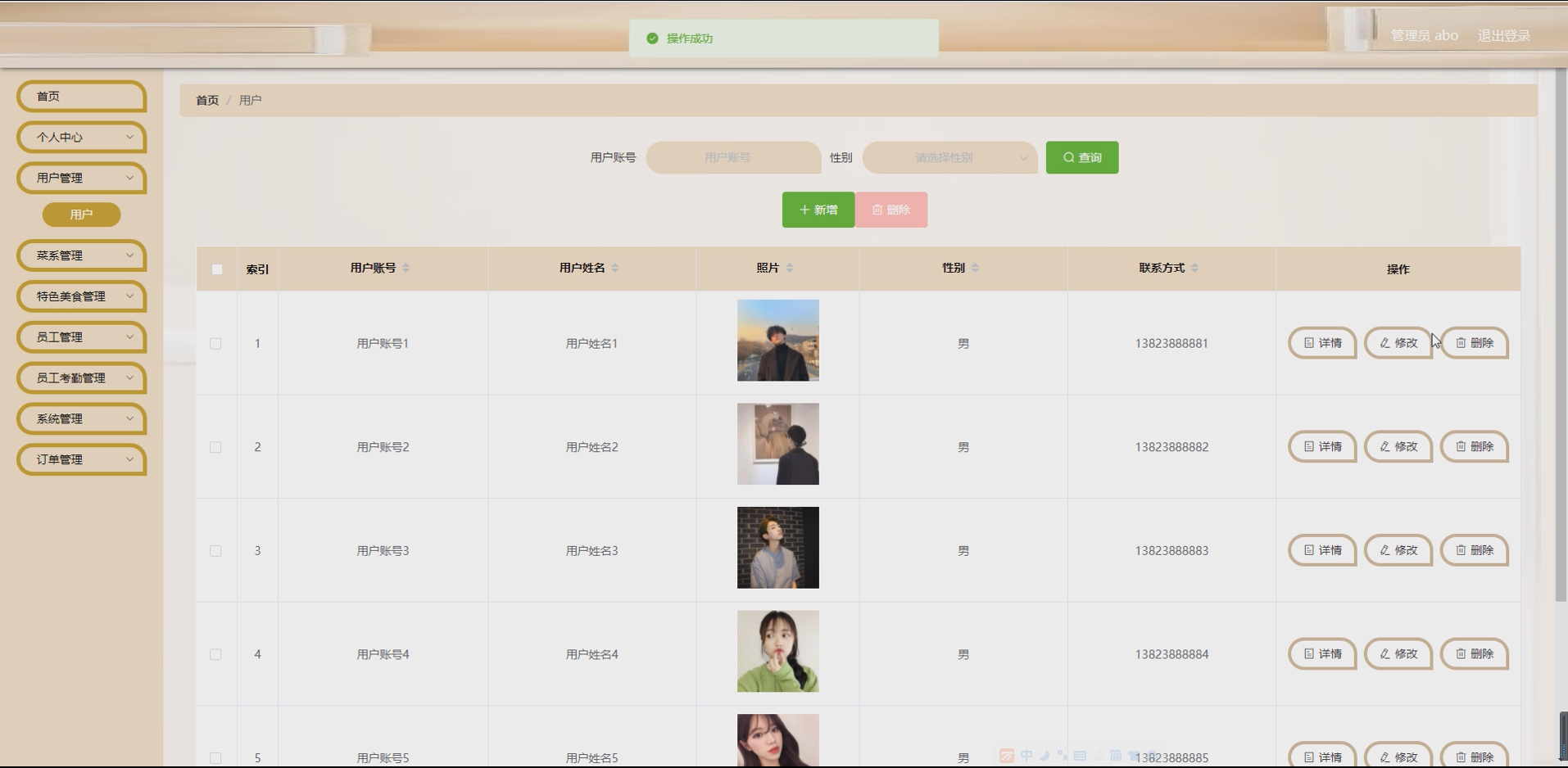Click 退出登录 logout link

1504,35
